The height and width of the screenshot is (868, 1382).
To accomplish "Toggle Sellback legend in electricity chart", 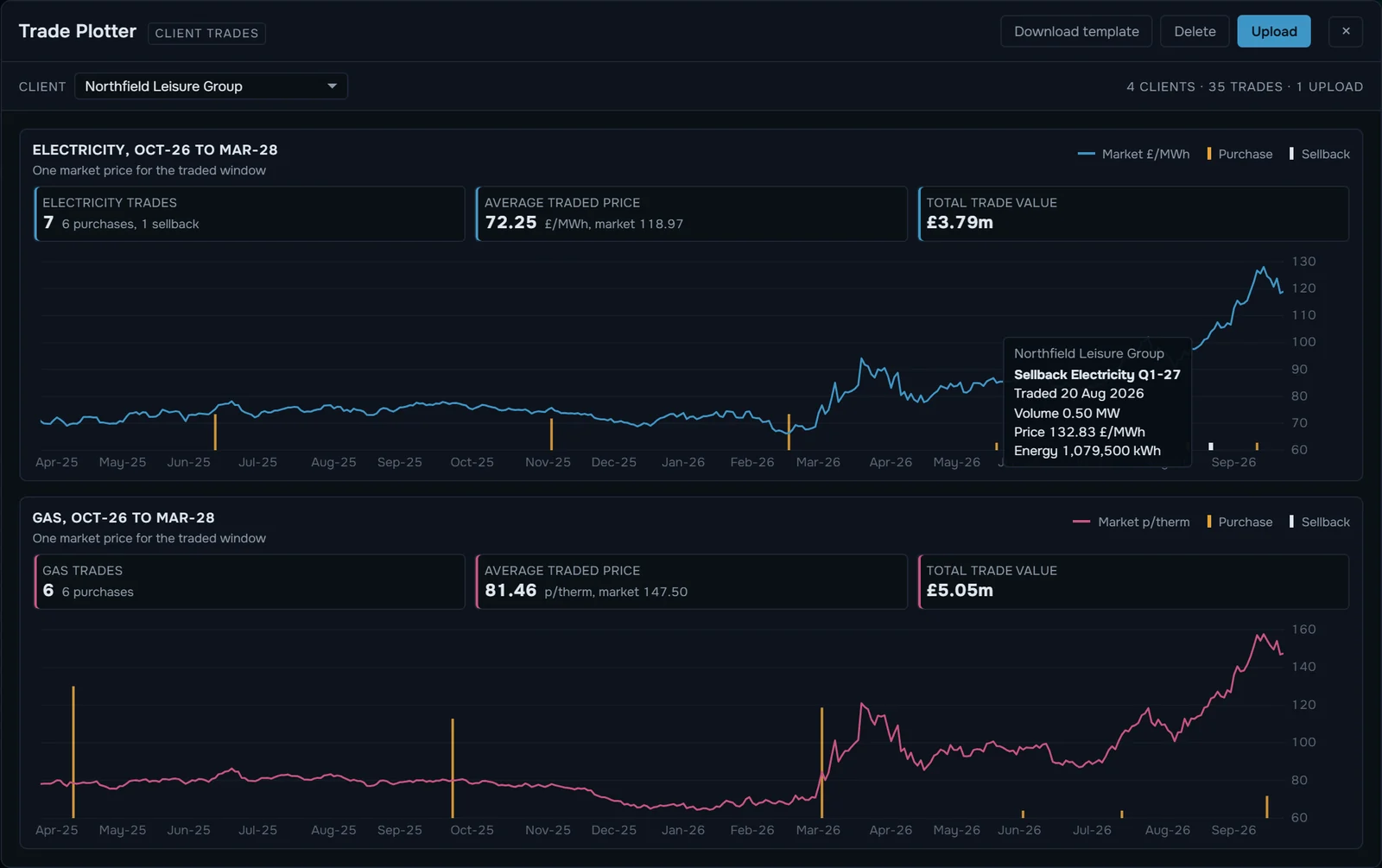I will click(1319, 154).
